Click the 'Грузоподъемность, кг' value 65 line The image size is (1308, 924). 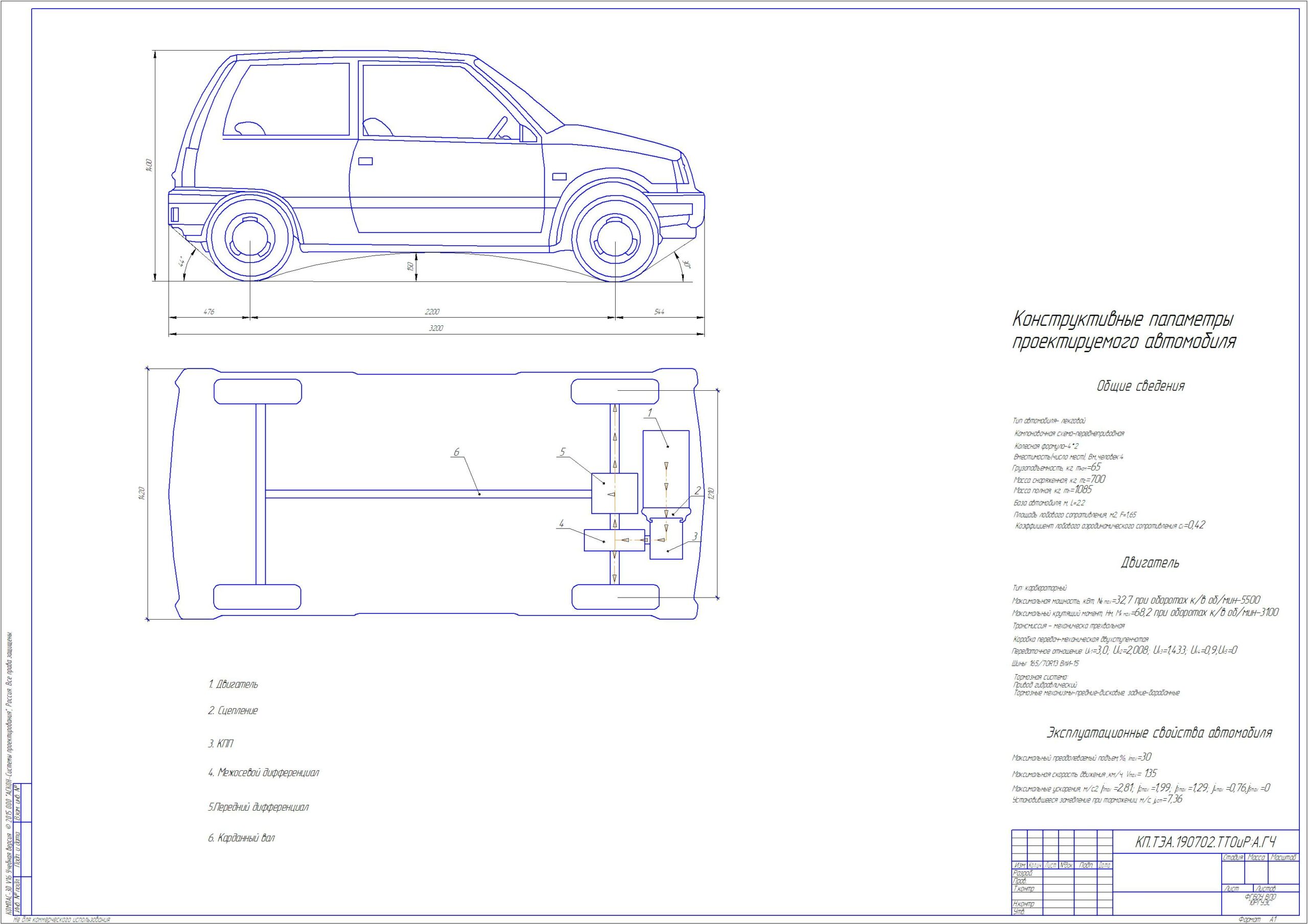(1056, 467)
